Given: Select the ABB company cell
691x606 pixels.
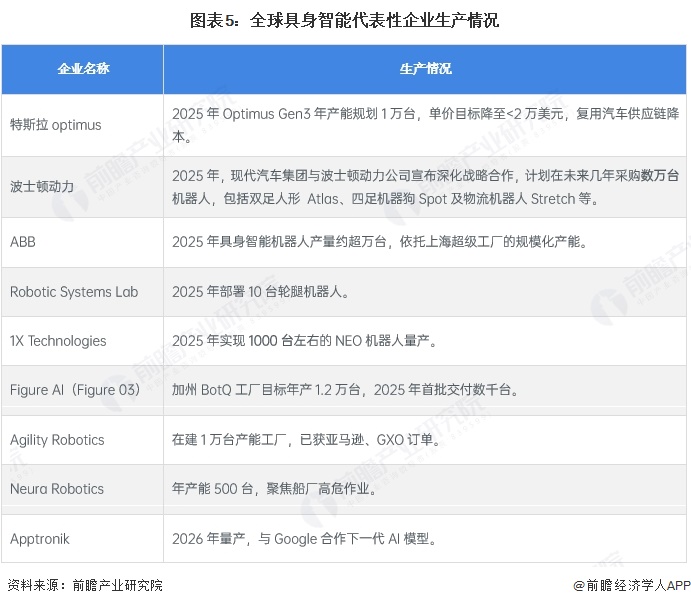Looking at the screenshot, I should pyautogui.click(x=82, y=242).
